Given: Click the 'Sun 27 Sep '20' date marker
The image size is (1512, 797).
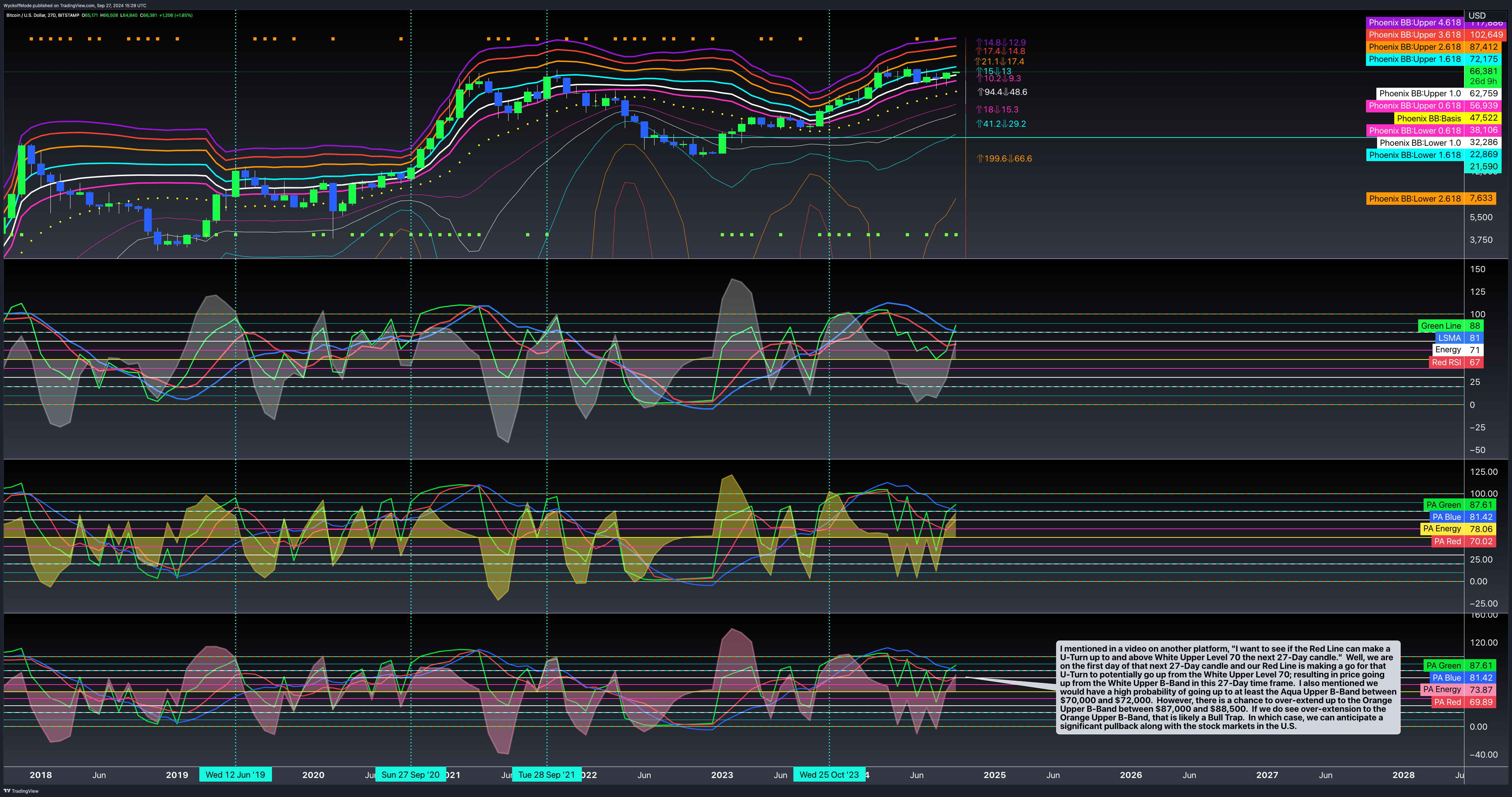Looking at the screenshot, I should [x=410, y=775].
